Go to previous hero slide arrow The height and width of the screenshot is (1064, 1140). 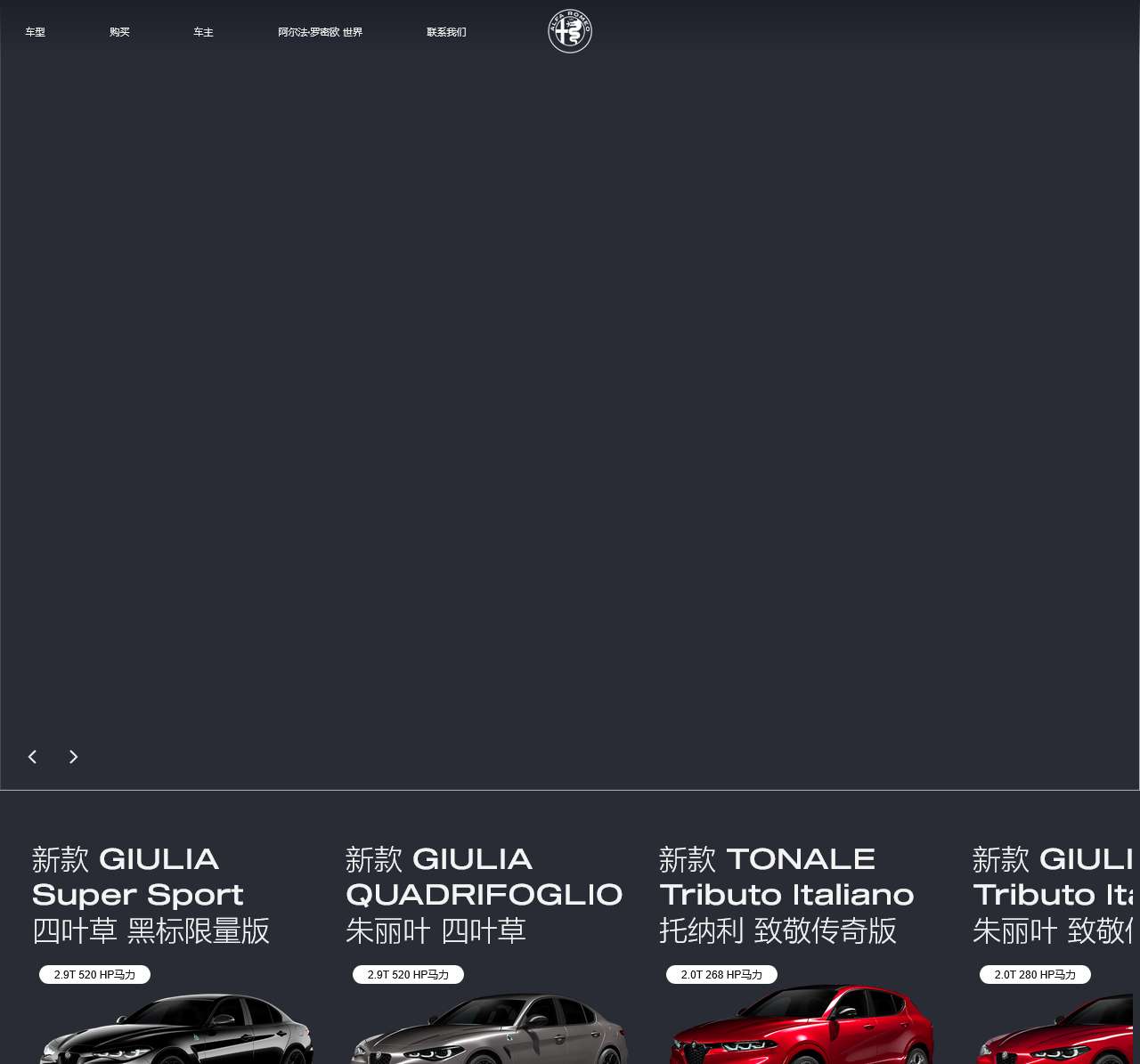click(x=33, y=757)
